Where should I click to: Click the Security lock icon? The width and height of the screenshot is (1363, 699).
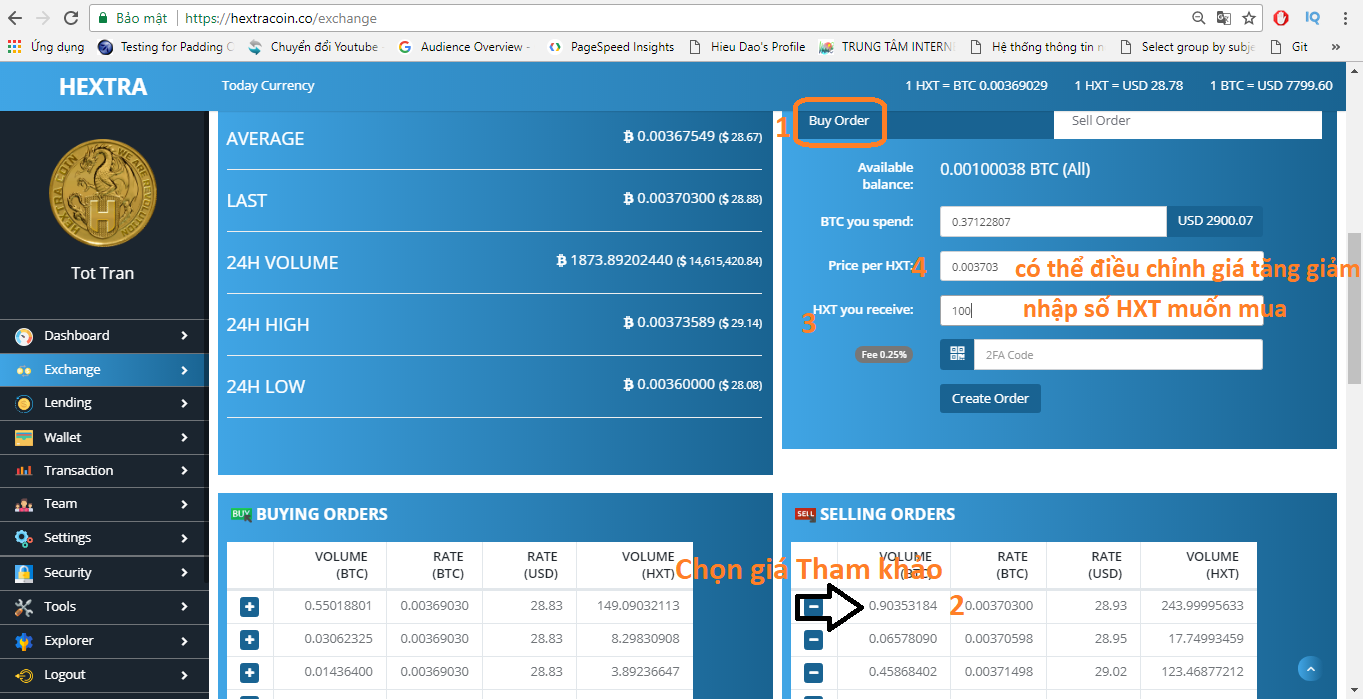[x=24, y=573]
